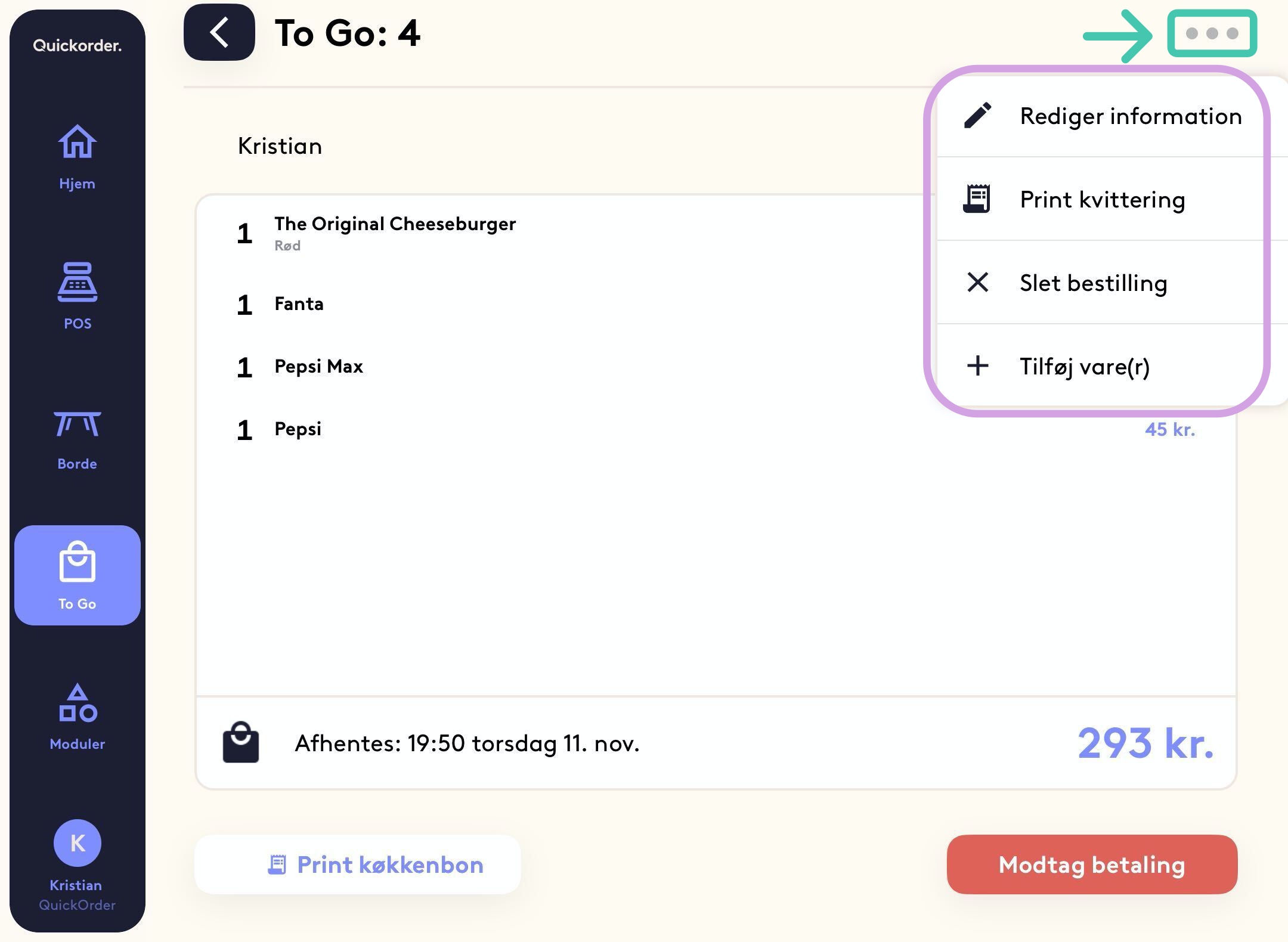Select the Fanta order line
The width and height of the screenshot is (1288, 942).
tap(299, 304)
